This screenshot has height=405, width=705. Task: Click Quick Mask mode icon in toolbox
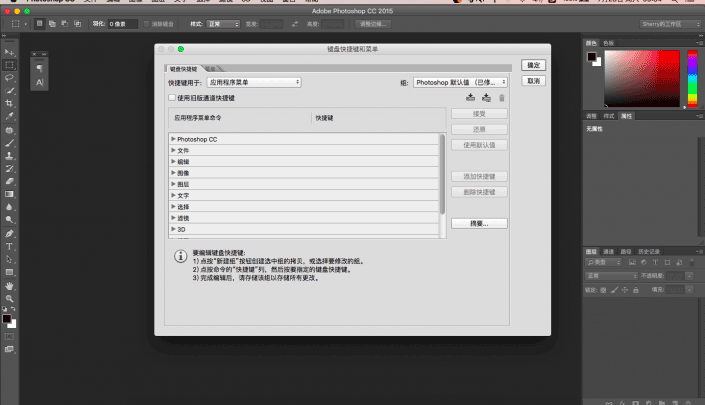coord(9,336)
